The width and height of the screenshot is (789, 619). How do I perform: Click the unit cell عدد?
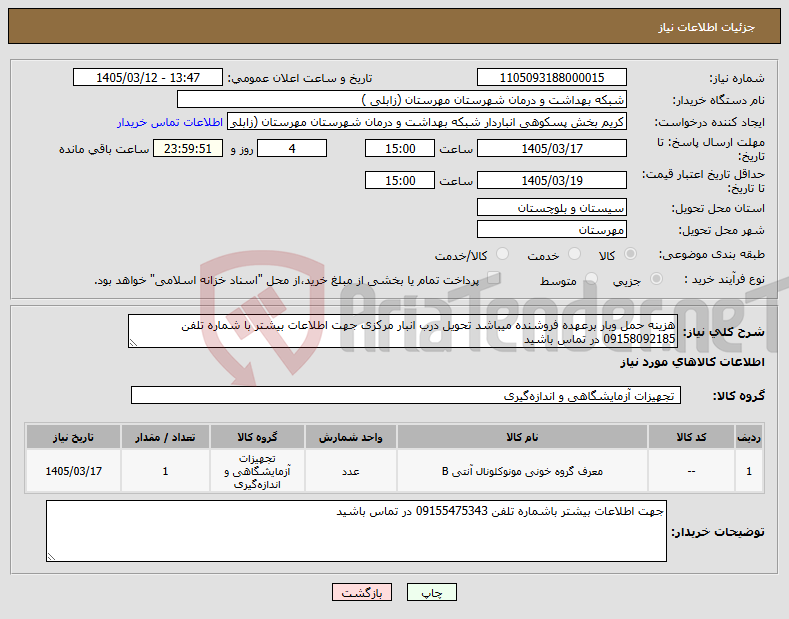(351, 472)
